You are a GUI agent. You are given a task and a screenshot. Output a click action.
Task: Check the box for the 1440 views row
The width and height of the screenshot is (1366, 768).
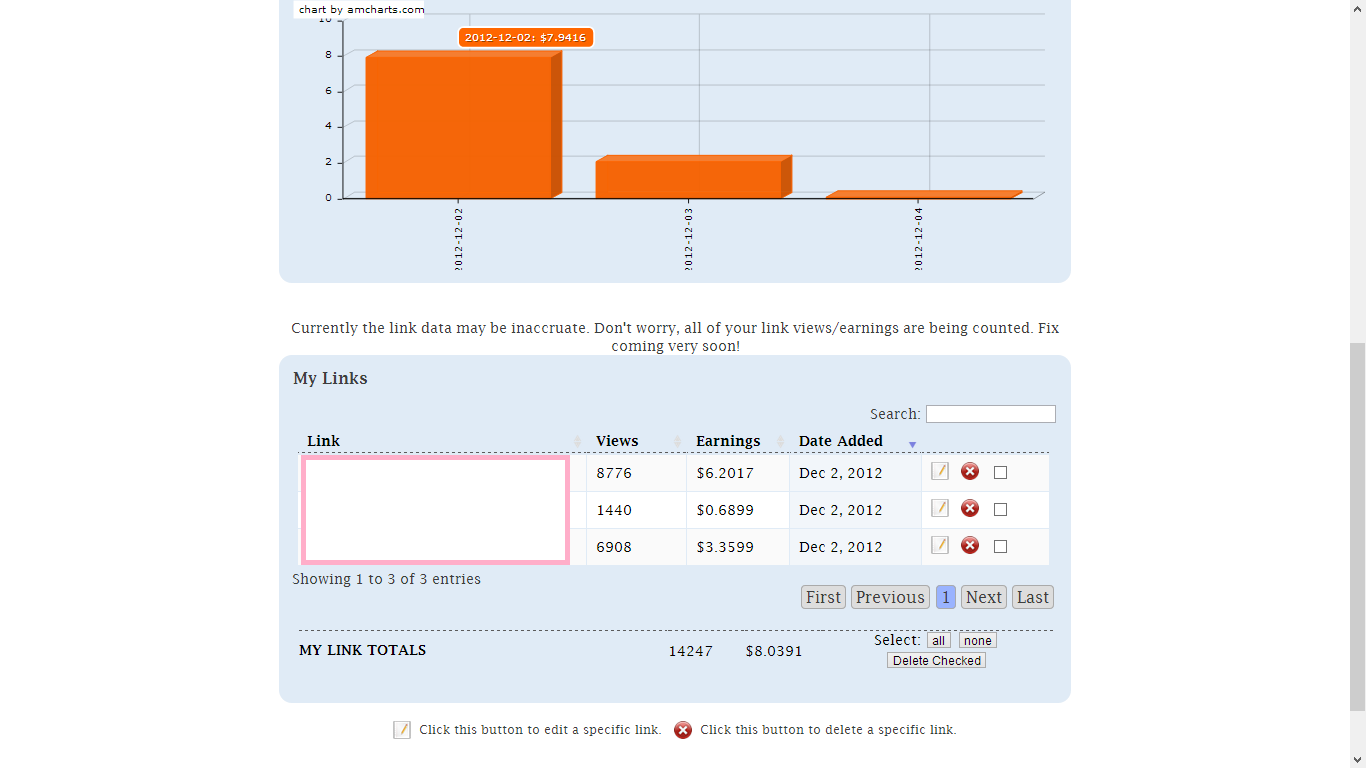coord(1001,510)
